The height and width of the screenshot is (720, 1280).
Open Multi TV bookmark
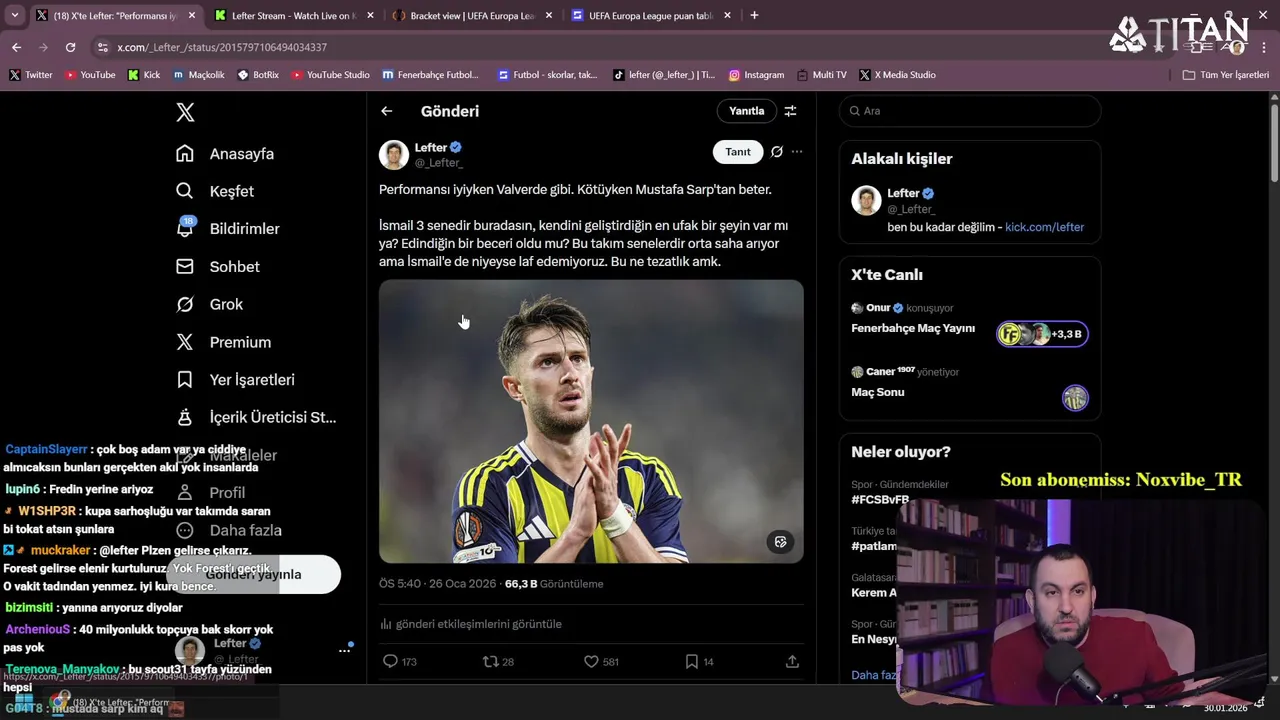click(822, 75)
